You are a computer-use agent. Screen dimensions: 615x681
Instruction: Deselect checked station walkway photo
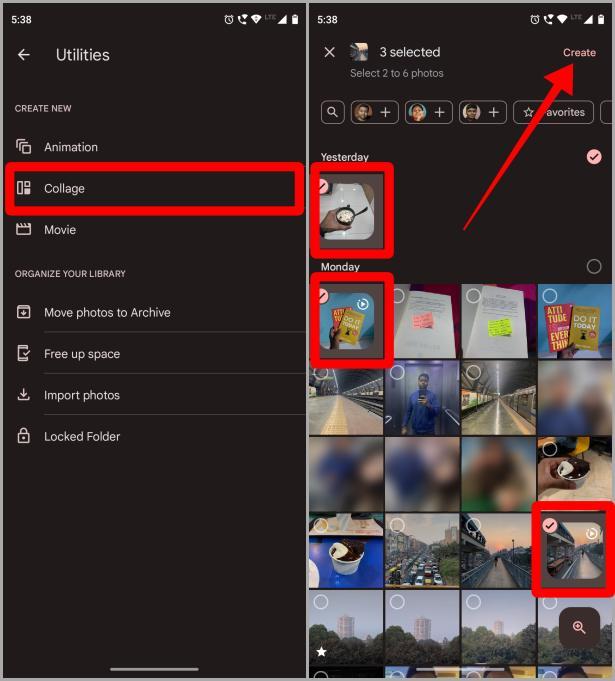tap(575, 550)
